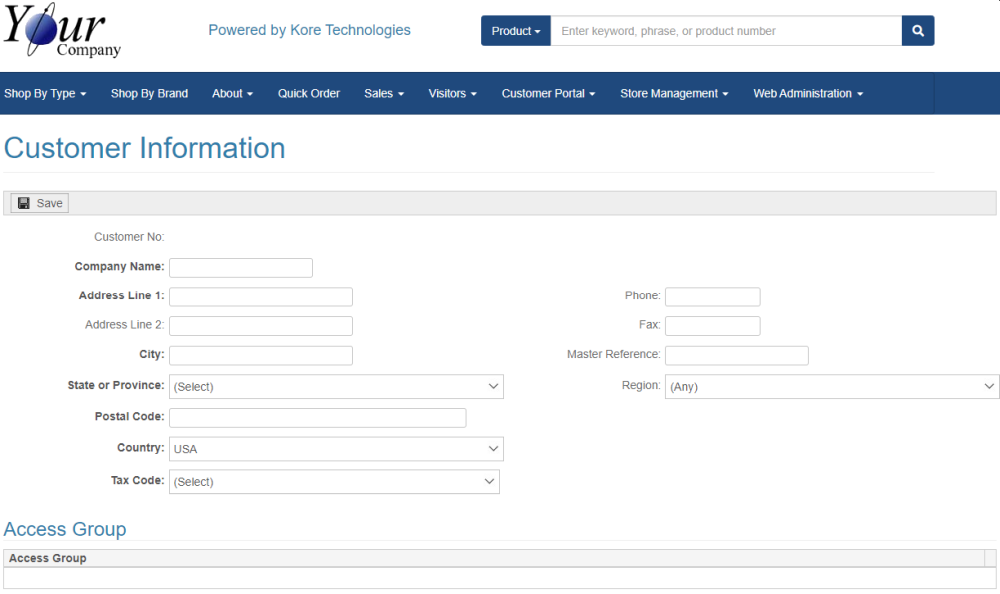Viewport: 1000px width, 594px height.
Task: Open the Shop By Type menu
Action: (x=45, y=93)
